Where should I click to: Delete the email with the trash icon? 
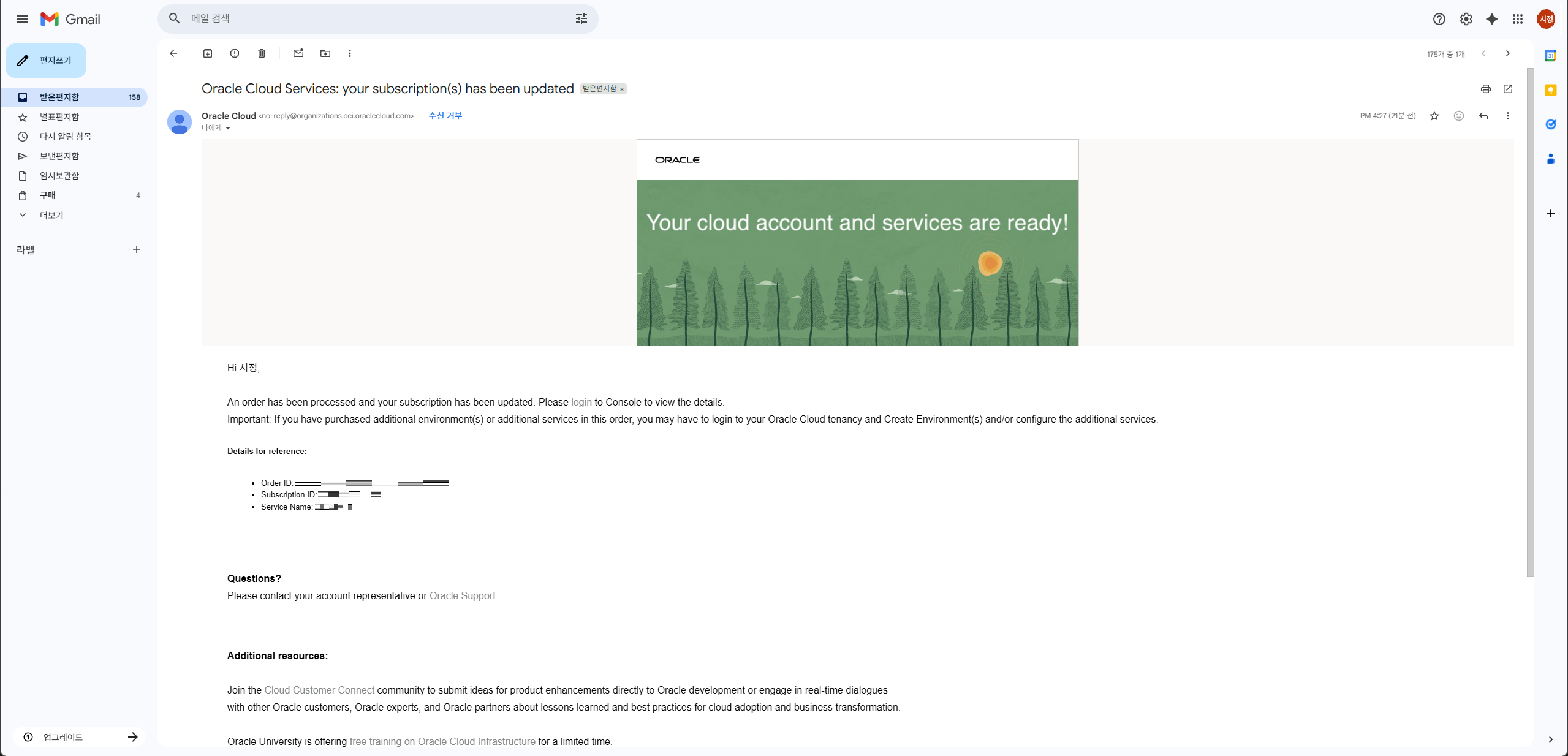[x=262, y=53]
